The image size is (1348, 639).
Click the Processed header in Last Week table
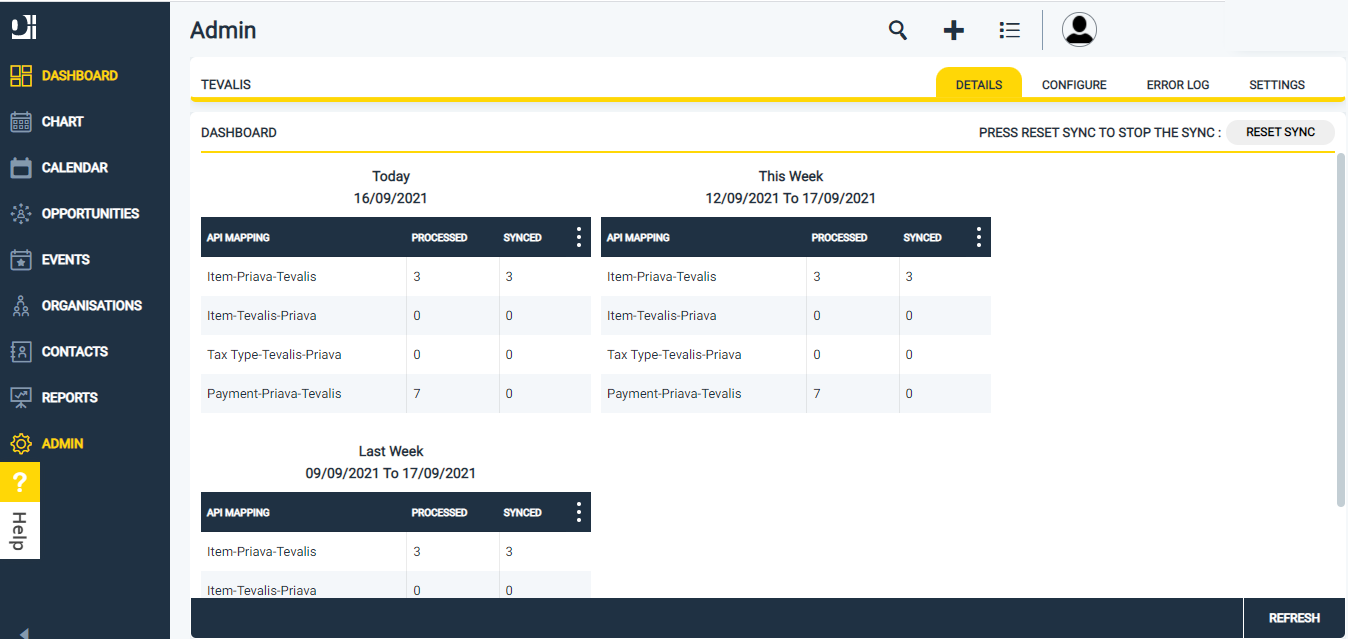439,513
